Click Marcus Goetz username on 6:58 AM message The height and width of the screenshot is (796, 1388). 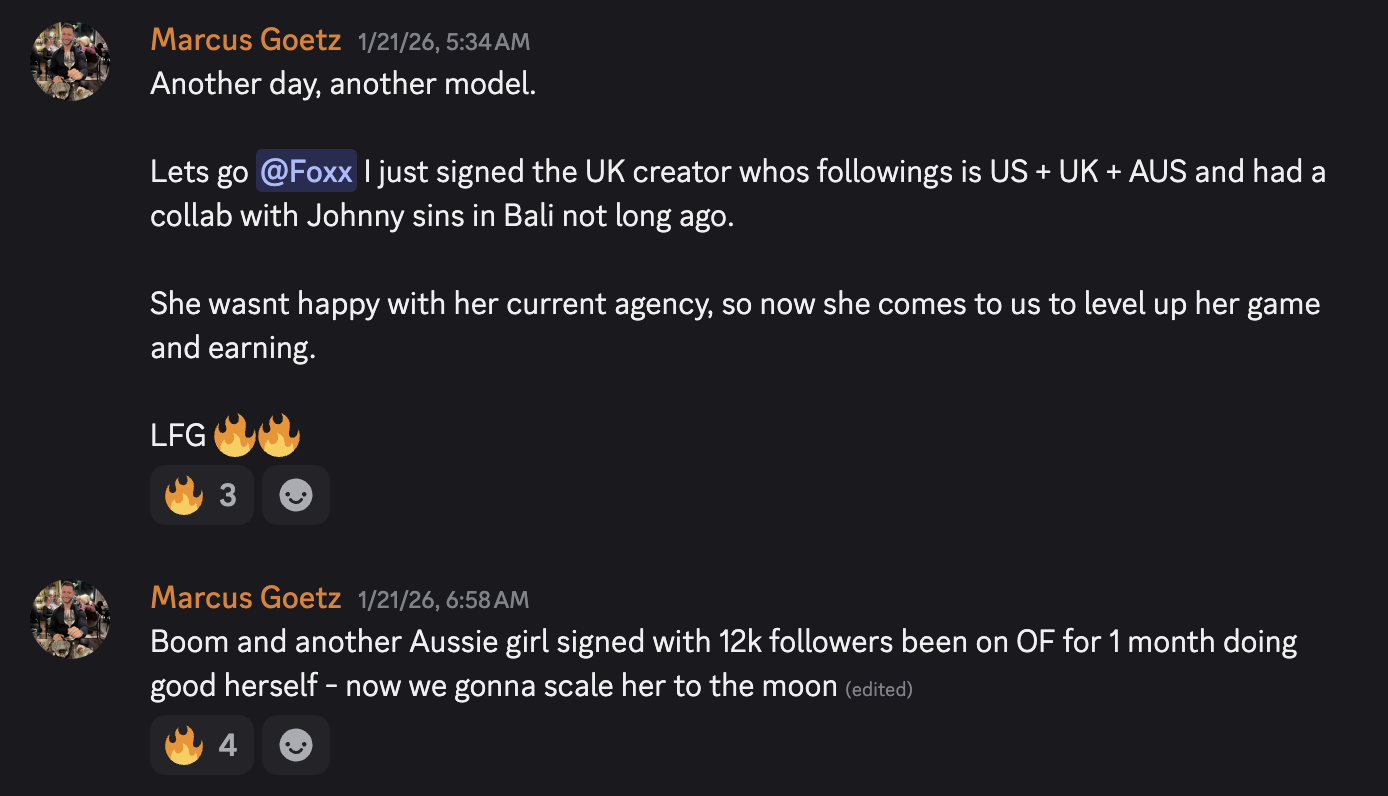click(246, 598)
